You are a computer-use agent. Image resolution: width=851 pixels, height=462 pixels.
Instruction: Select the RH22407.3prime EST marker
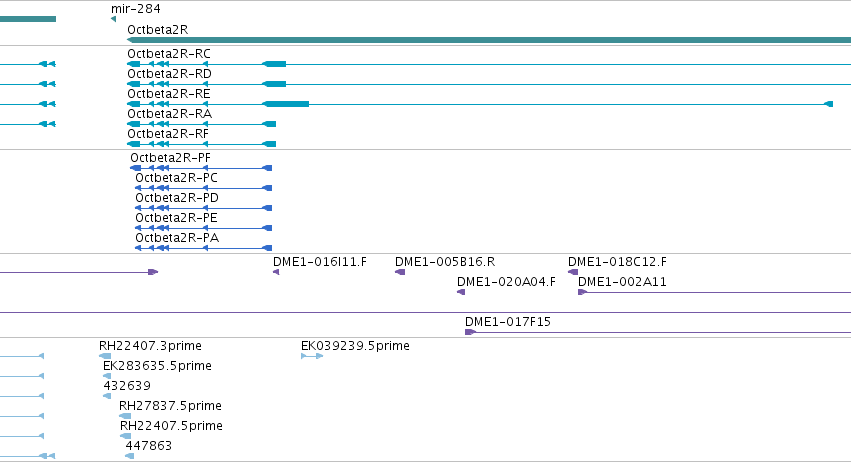click(105, 356)
